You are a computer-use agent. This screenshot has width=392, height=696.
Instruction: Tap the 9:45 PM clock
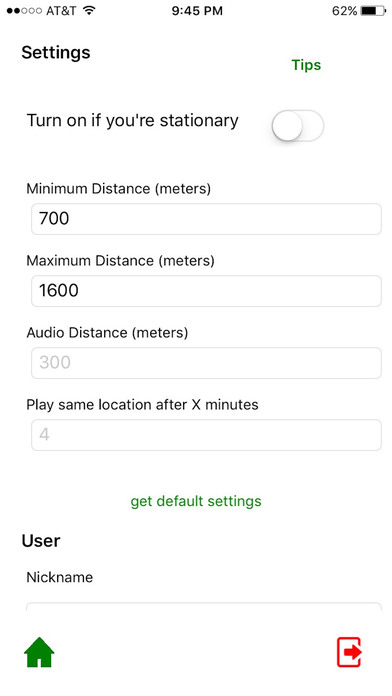(x=197, y=11)
